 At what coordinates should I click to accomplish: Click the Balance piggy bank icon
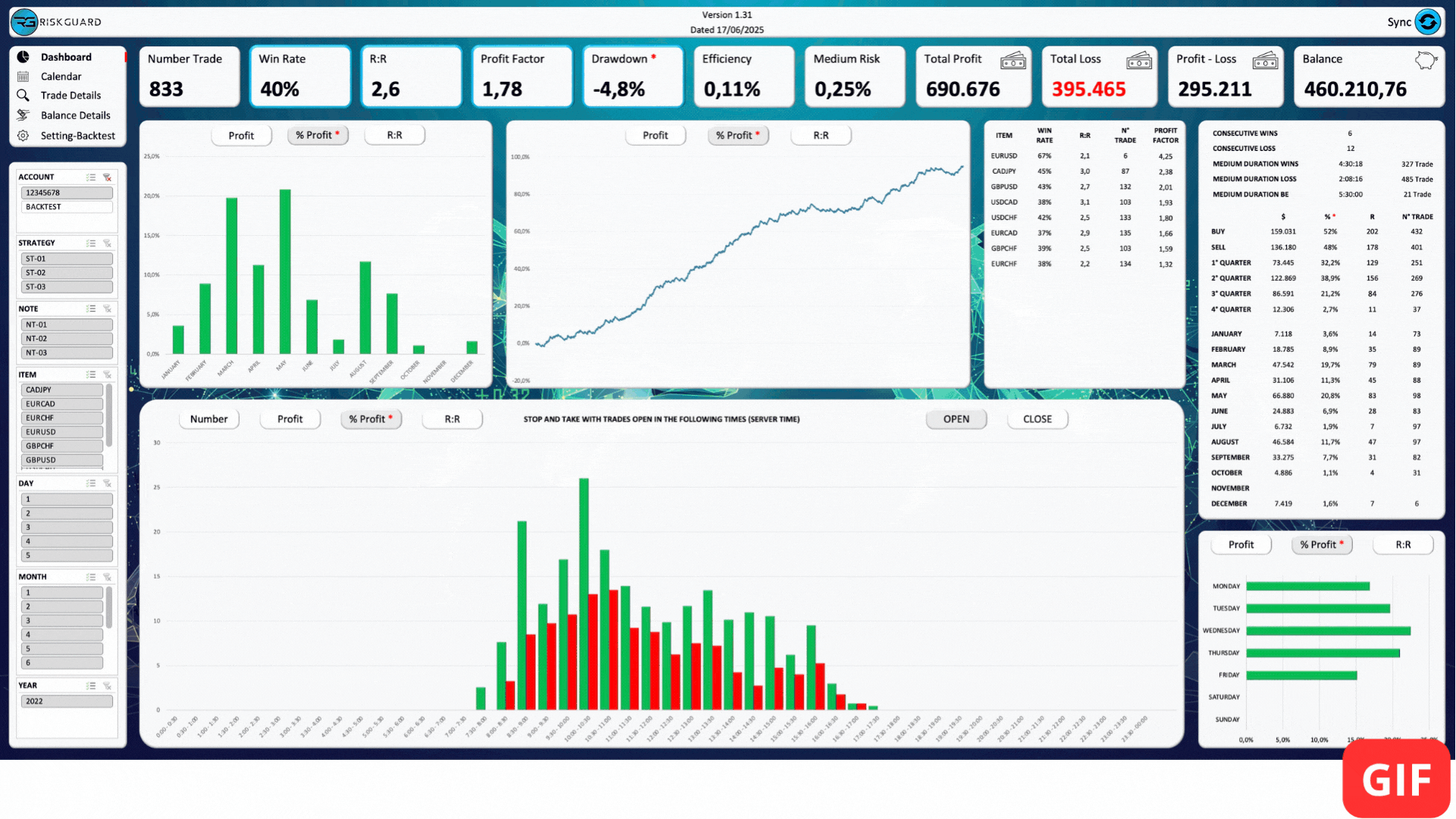tap(1425, 61)
